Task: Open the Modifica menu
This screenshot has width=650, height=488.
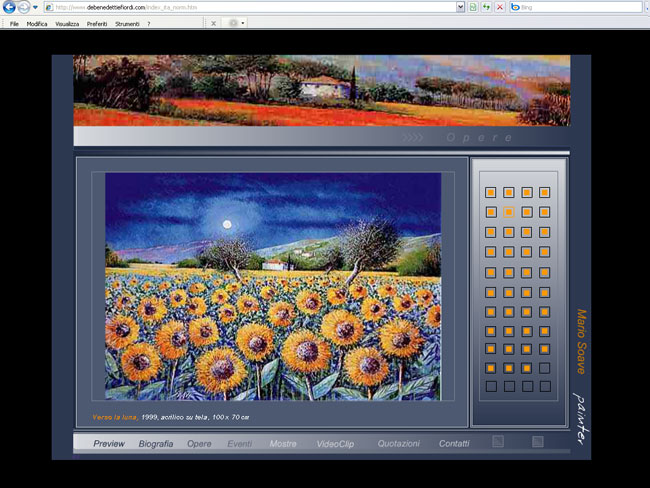Action: tap(37, 24)
